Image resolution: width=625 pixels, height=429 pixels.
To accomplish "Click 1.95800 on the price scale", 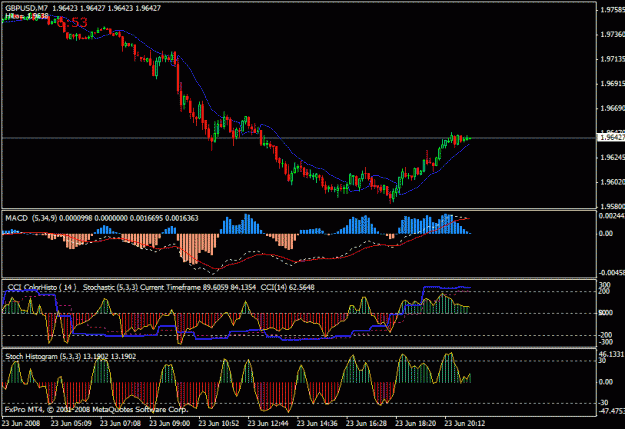I will (x=613, y=207).
